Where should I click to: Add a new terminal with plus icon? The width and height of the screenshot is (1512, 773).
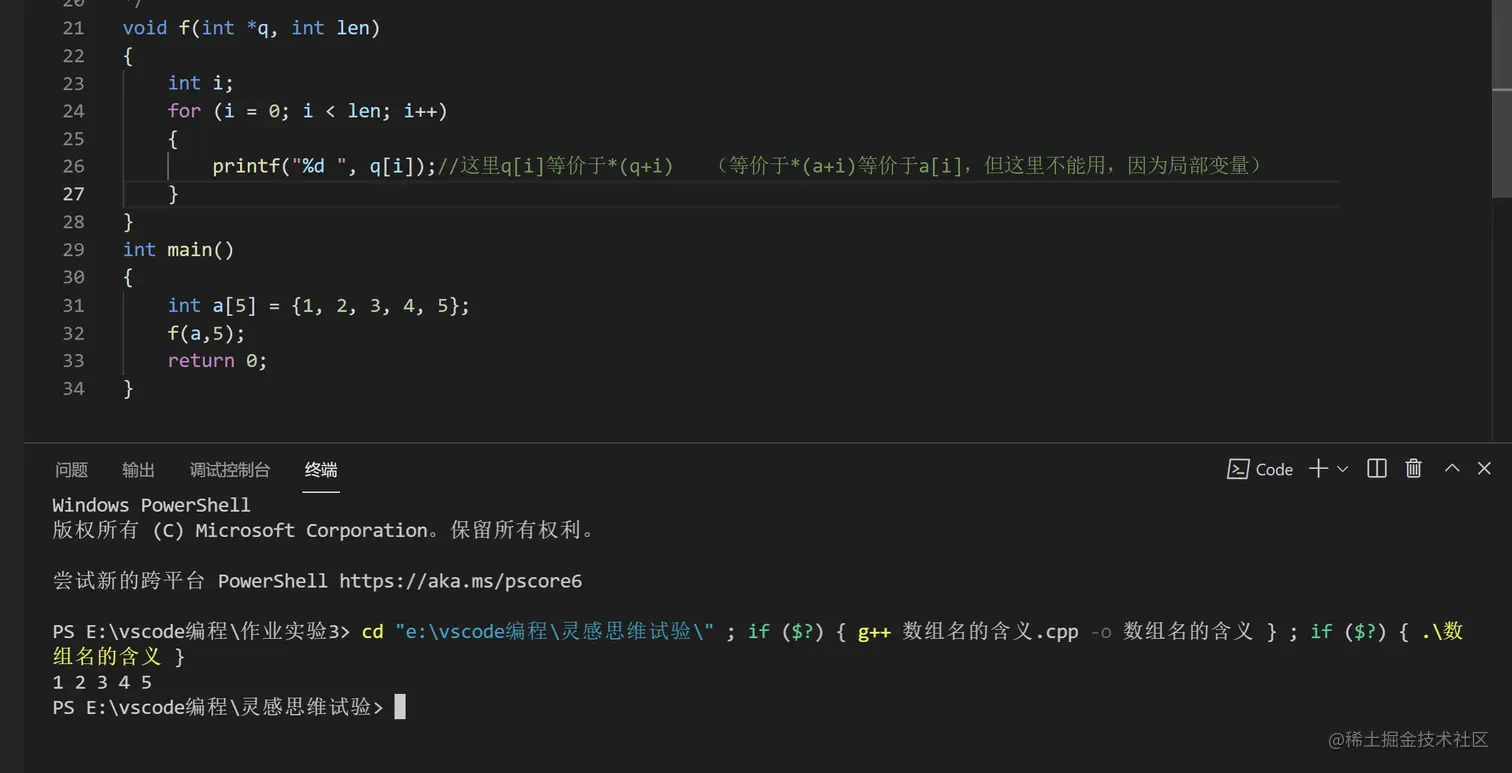(x=1319, y=469)
